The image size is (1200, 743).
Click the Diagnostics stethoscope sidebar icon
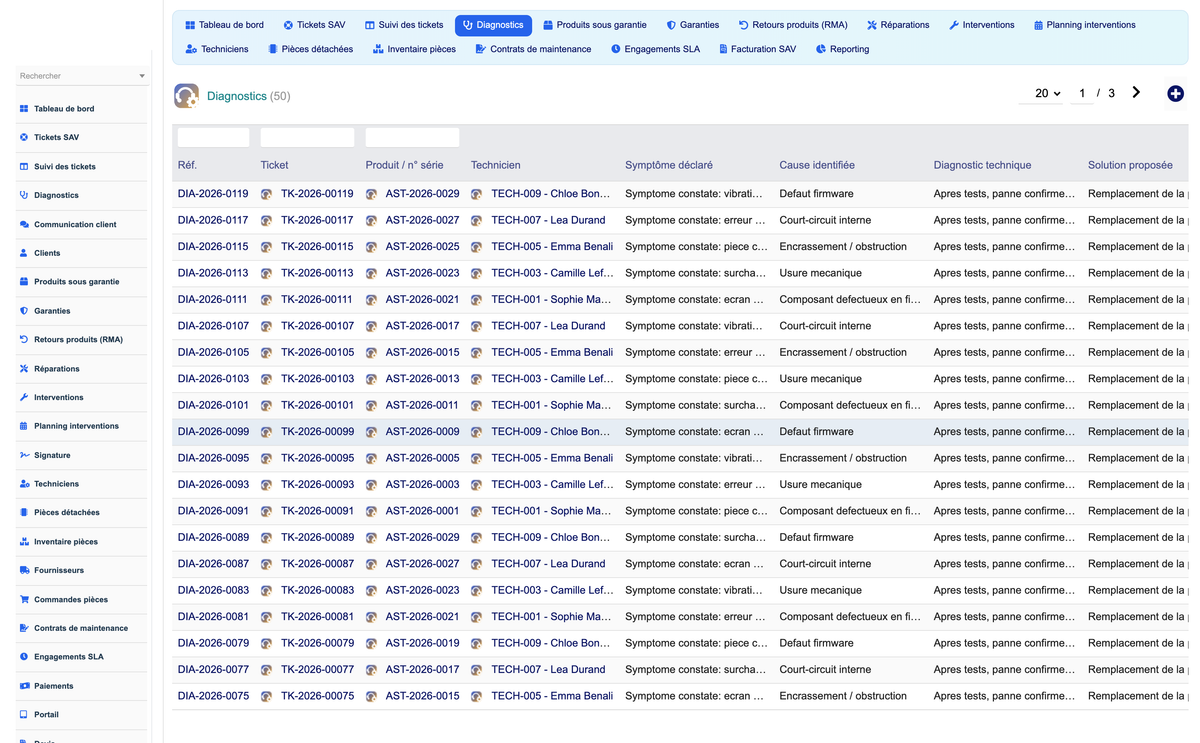pyautogui.click(x=24, y=196)
